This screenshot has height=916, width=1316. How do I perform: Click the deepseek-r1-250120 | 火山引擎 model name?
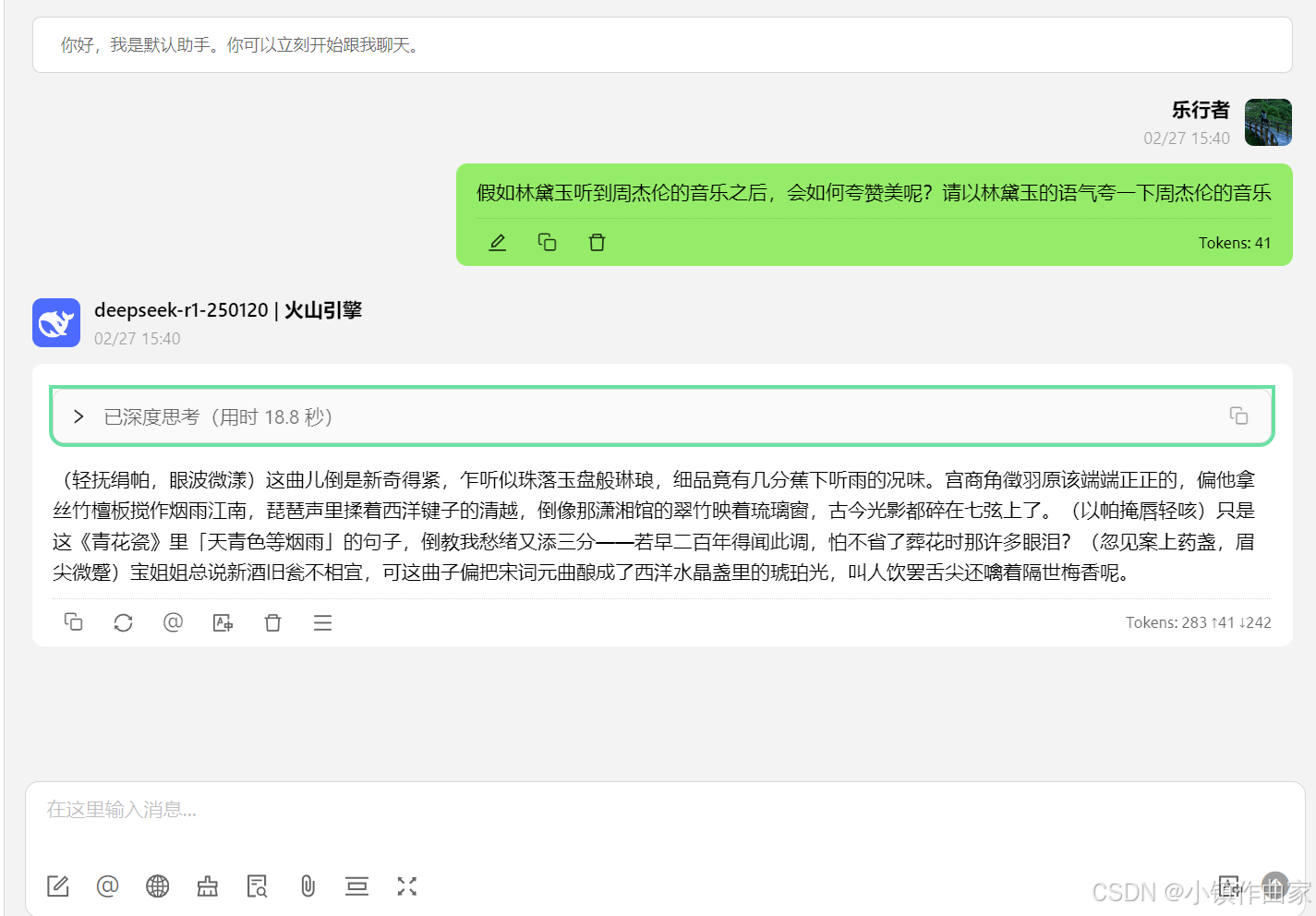tap(228, 310)
